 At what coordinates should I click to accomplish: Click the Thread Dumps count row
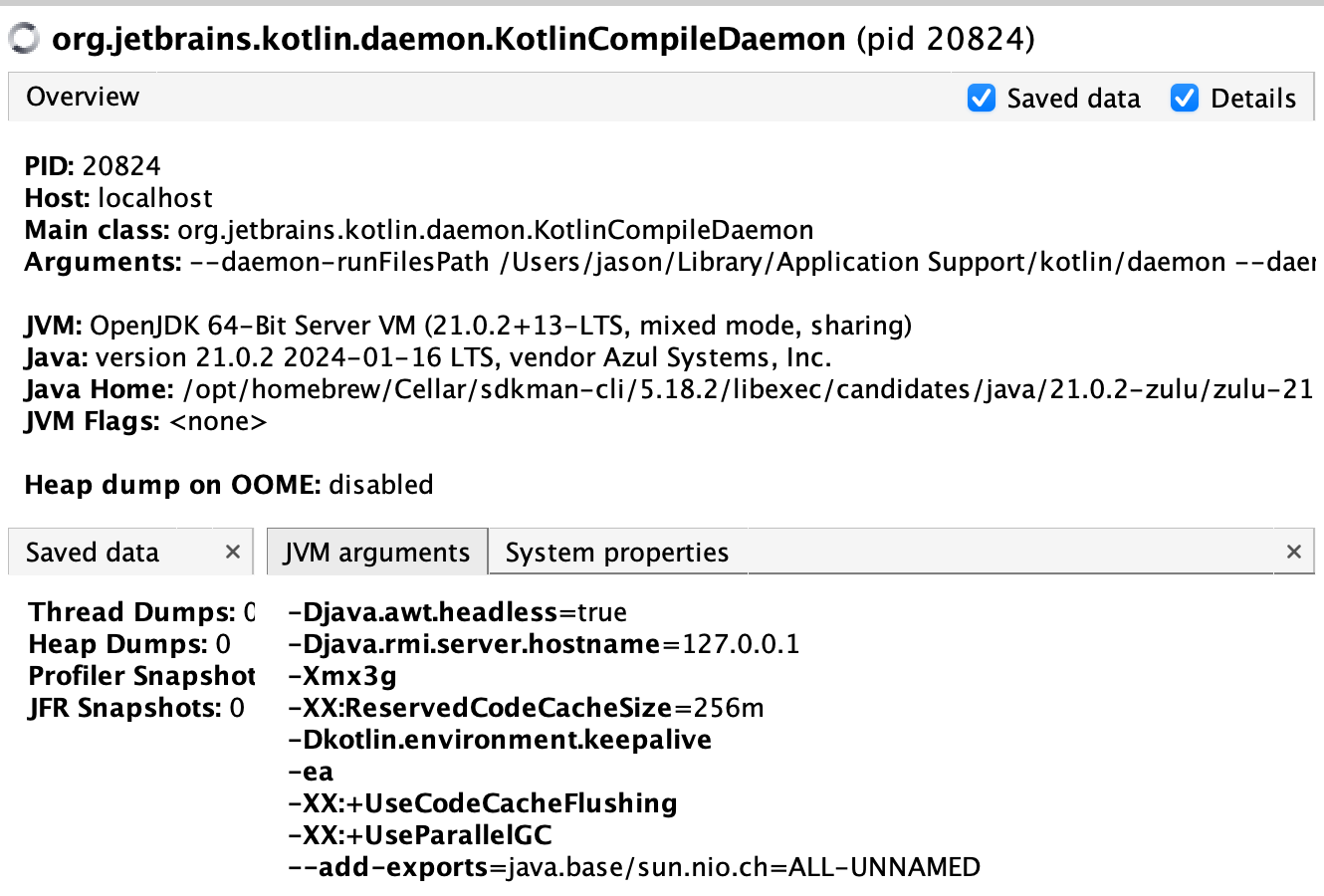pyautogui.click(x=142, y=612)
